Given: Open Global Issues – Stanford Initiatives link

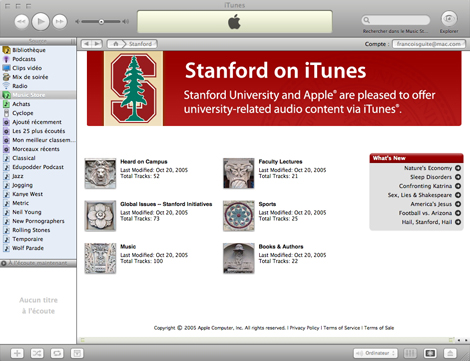Looking at the screenshot, I should coord(166,204).
